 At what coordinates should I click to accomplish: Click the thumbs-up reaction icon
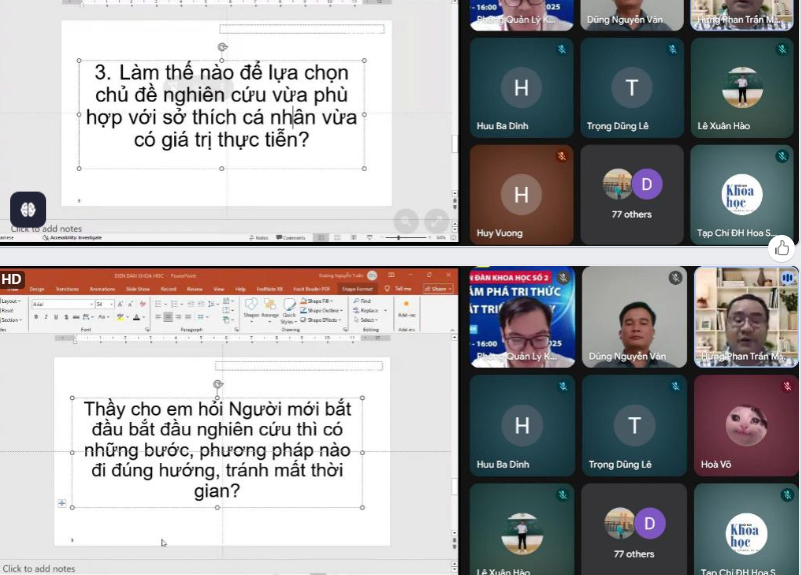click(x=783, y=247)
